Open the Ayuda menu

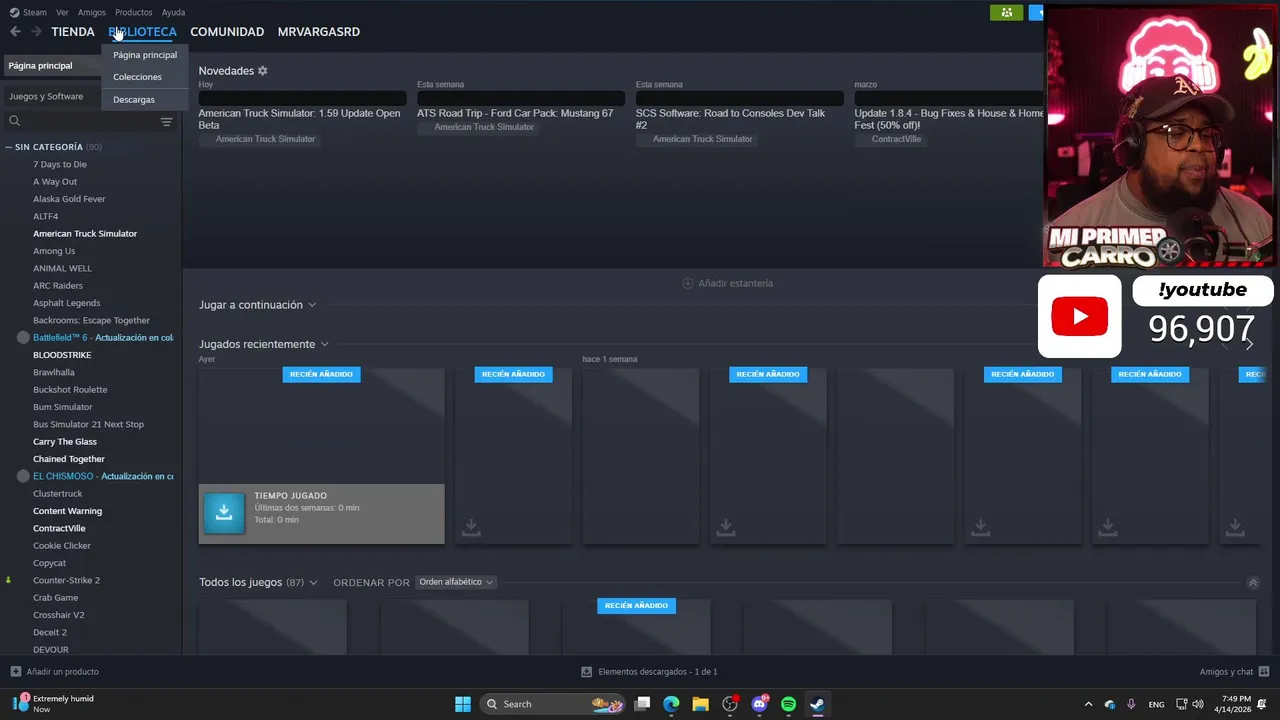pos(173,12)
